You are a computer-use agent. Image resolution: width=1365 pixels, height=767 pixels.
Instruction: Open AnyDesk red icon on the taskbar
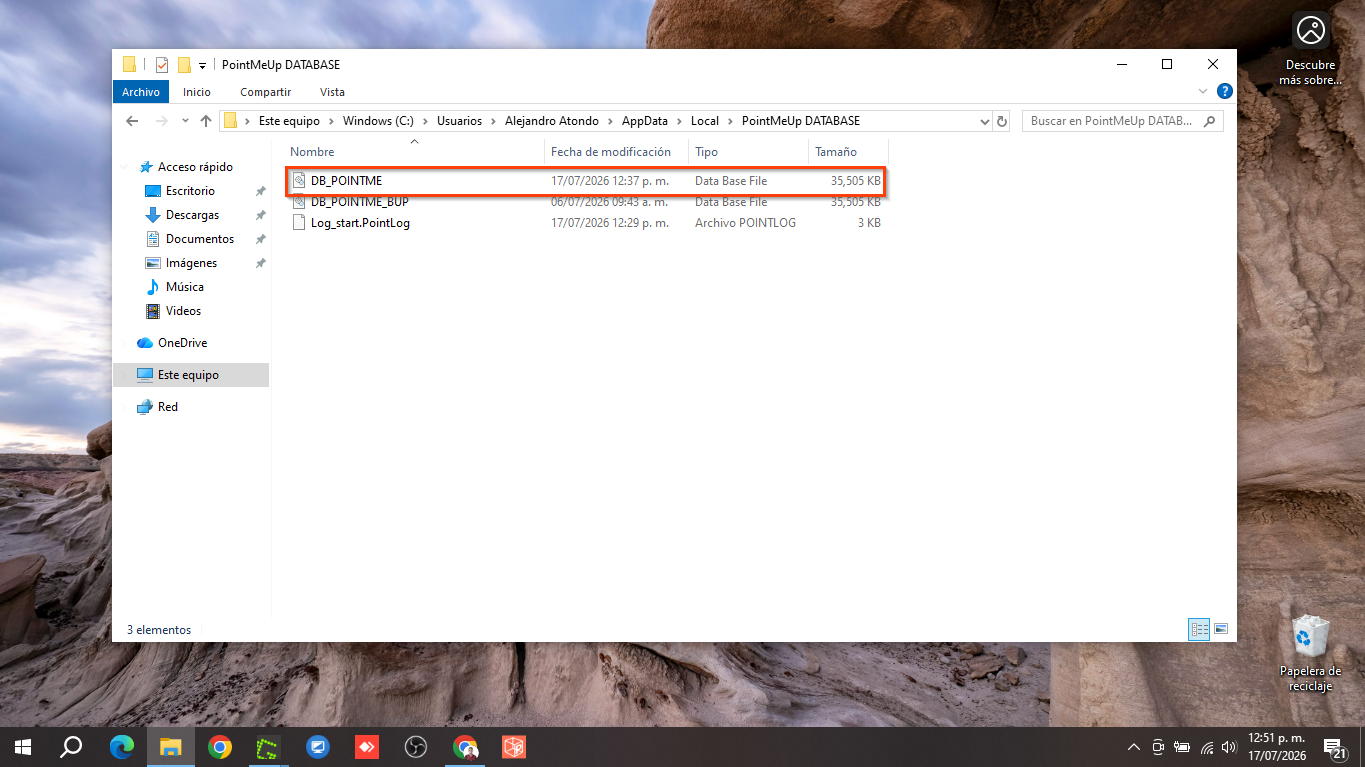pos(367,747)
